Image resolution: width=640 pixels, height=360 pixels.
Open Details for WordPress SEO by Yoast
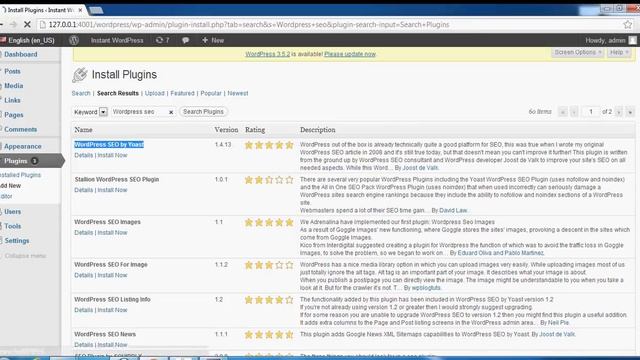(84, 155)
